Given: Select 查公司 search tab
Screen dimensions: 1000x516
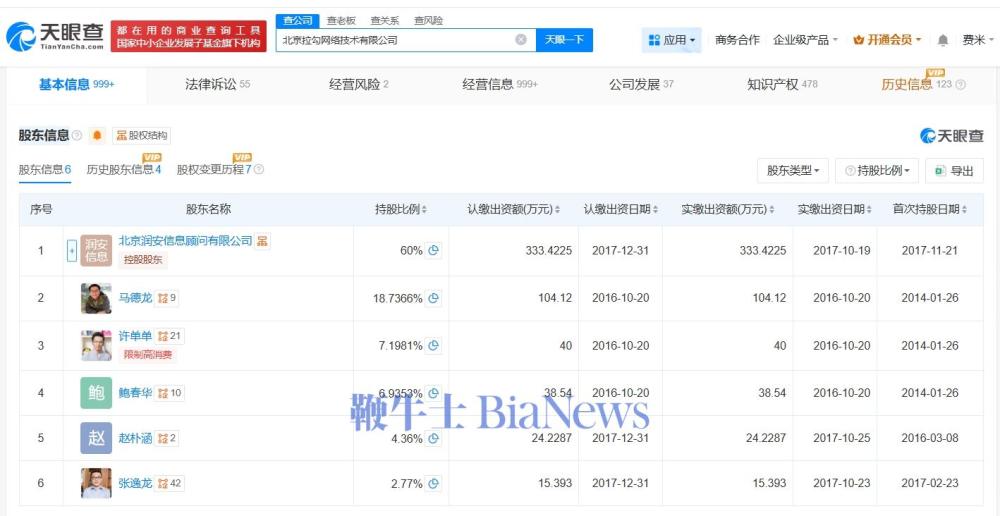Looking at the screenshot, I should pos(297,20).
